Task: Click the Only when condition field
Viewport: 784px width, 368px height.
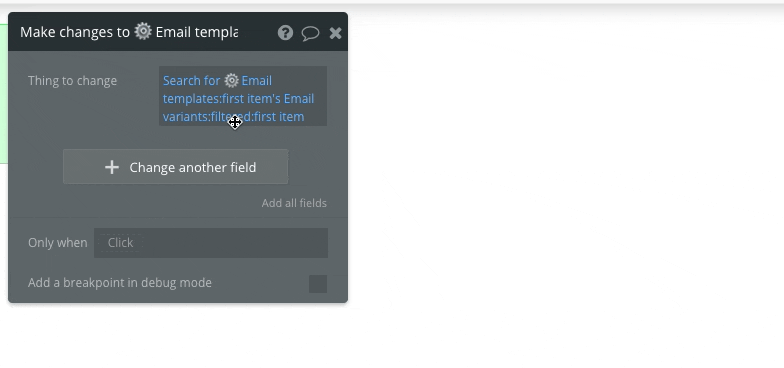Action: pyautogui.click(x=211, y=242)
